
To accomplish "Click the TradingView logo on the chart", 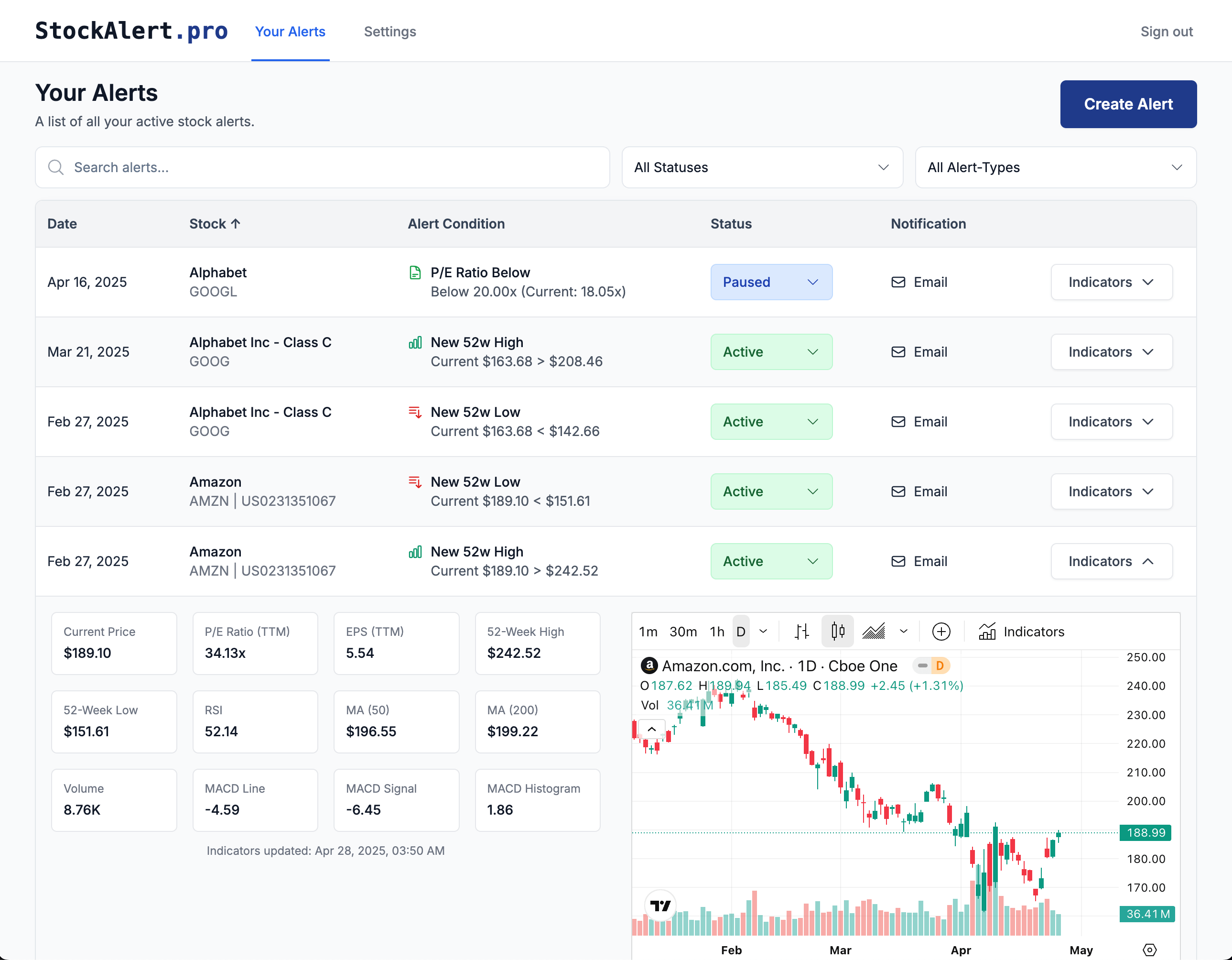I will [x=660, y=906].
